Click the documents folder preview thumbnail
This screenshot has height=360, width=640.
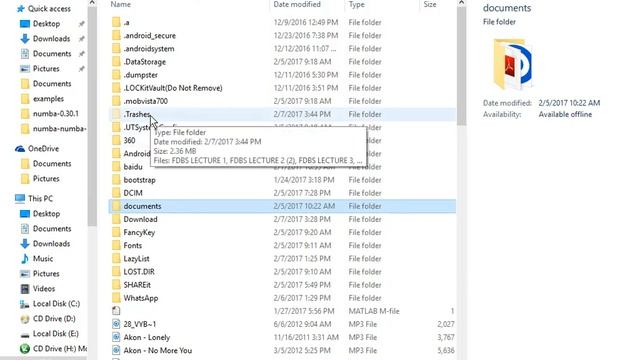512,64
